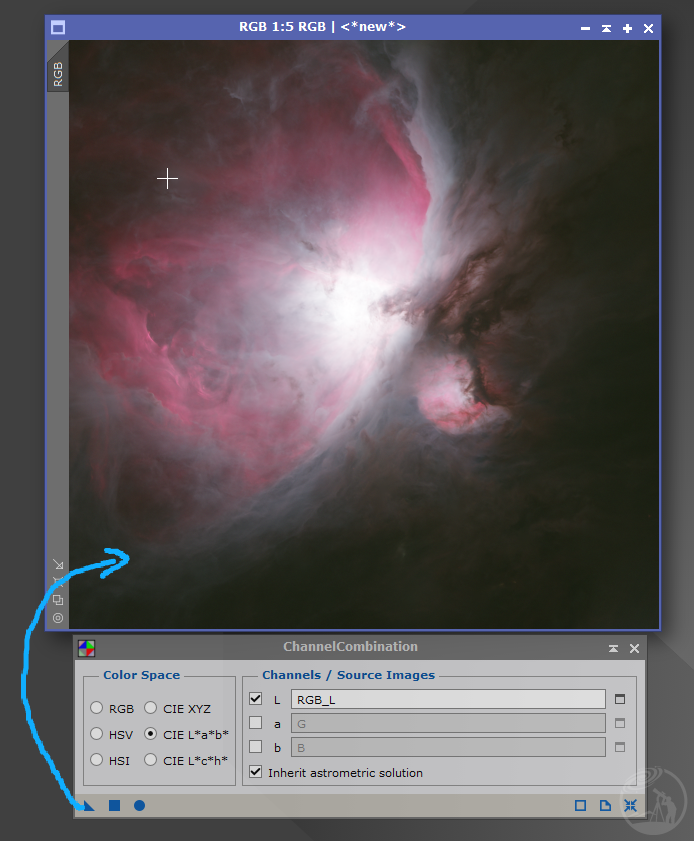Viewport: 694px width, 841px height.
Task: Click the image window icon in title bar
Action: tap(58, 28)
